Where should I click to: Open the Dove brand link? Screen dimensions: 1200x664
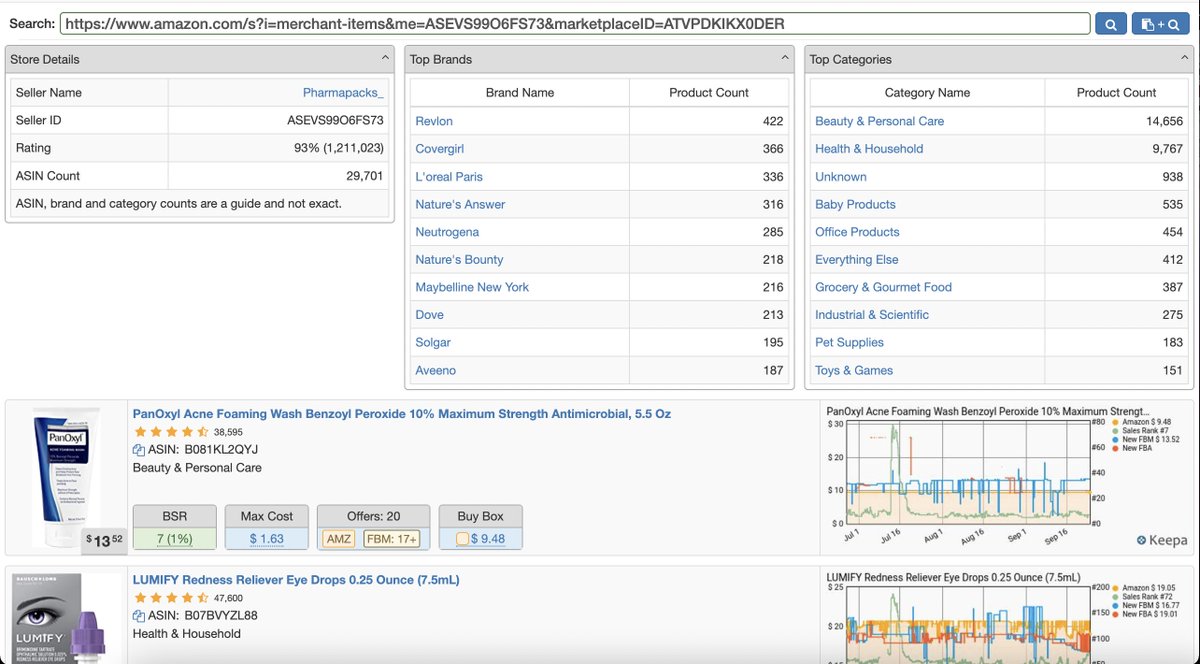(x=429, y=315)
